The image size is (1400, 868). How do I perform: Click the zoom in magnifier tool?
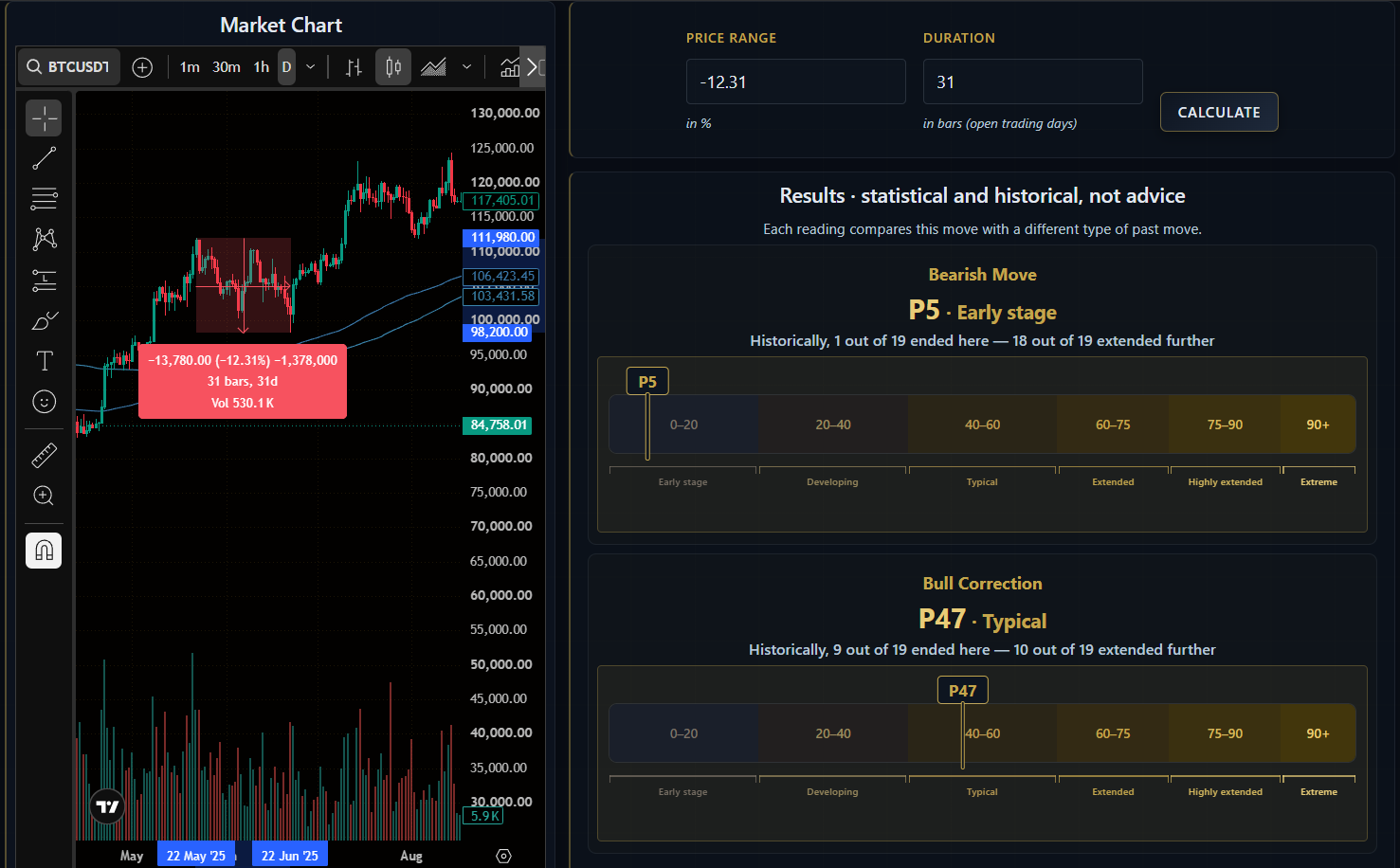click(x=44, y=496)
